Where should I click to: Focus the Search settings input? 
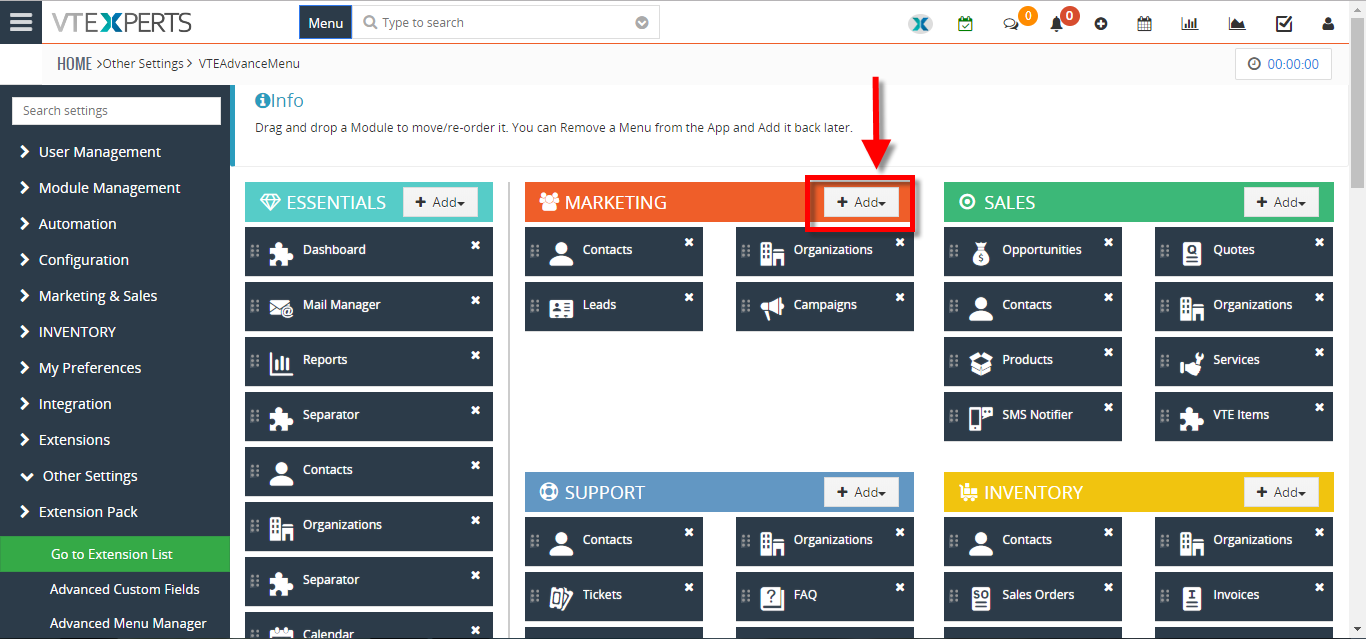pos(116,111)
